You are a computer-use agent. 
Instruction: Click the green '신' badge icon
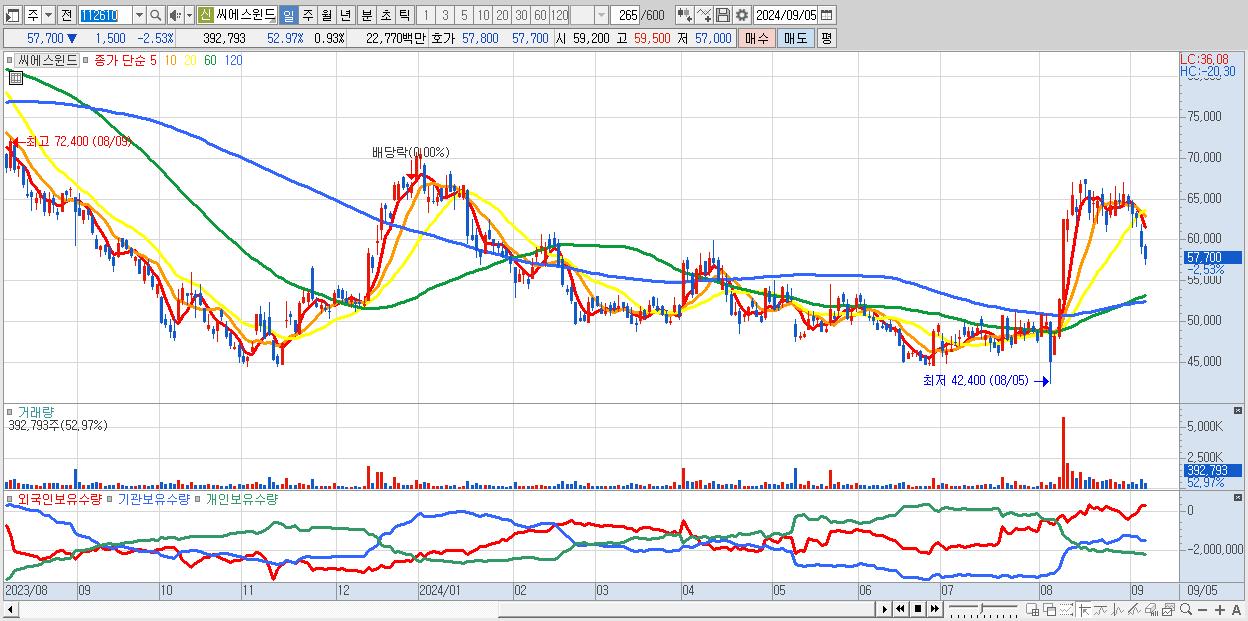tap(205, 15)
